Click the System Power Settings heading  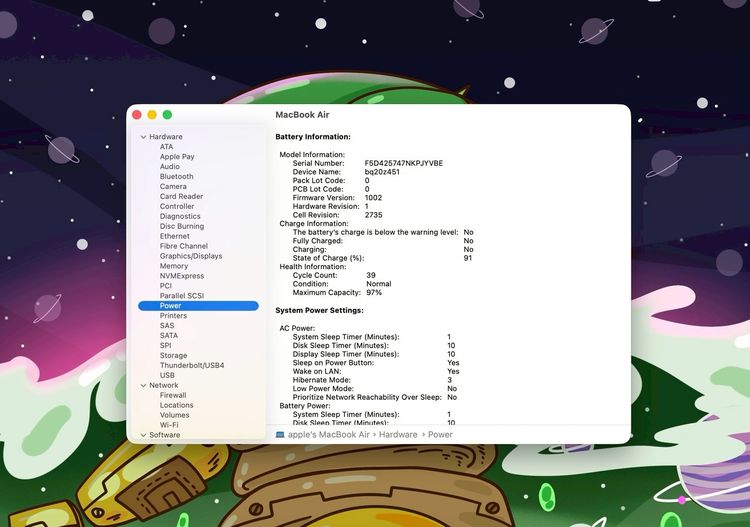pyautogui.click(x=320, y=310)
